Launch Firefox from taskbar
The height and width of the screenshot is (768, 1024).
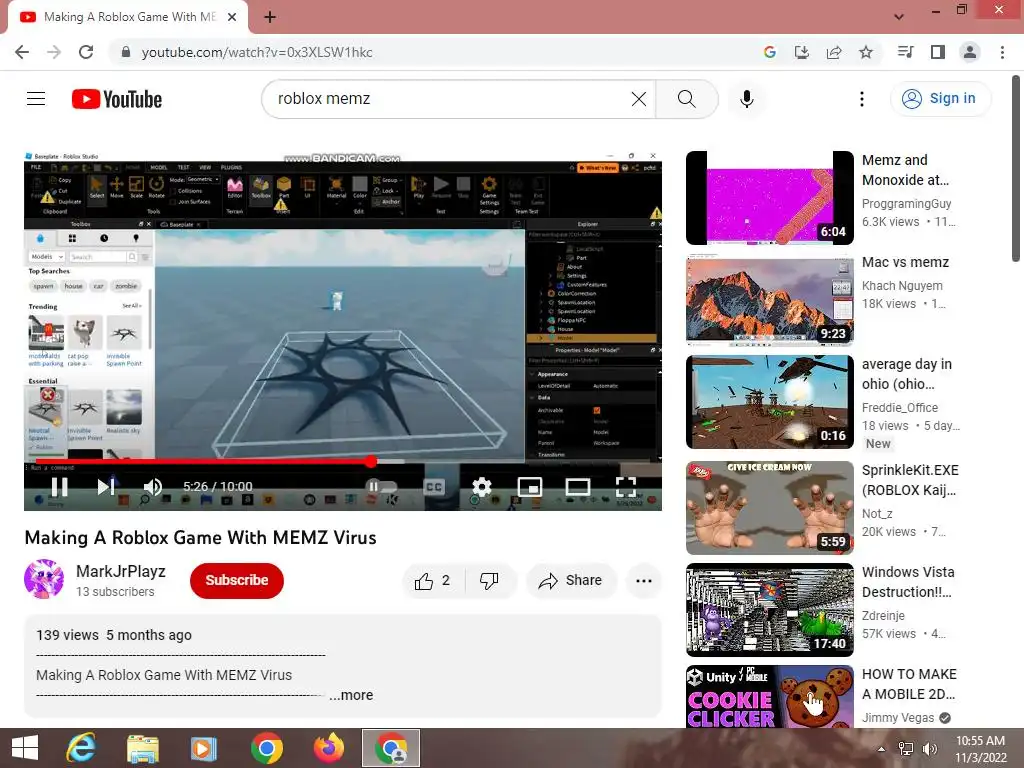click(328, 748)
